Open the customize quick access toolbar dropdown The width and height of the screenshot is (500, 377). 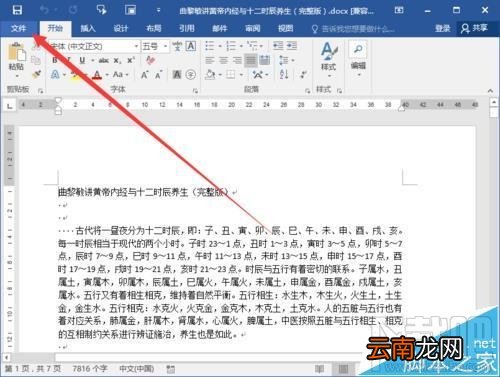pyautogui.click(x=158, y=10)
